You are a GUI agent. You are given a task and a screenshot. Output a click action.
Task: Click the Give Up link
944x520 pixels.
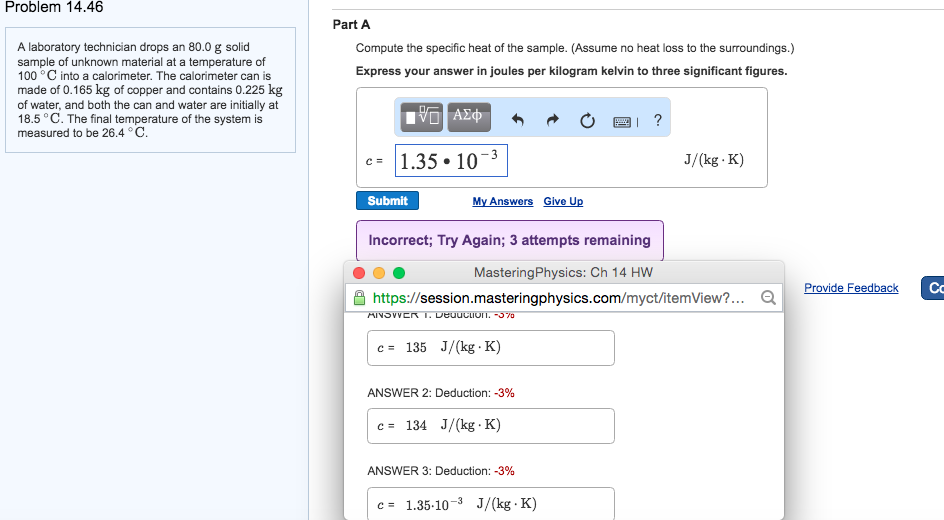click(x=563, y=202)
